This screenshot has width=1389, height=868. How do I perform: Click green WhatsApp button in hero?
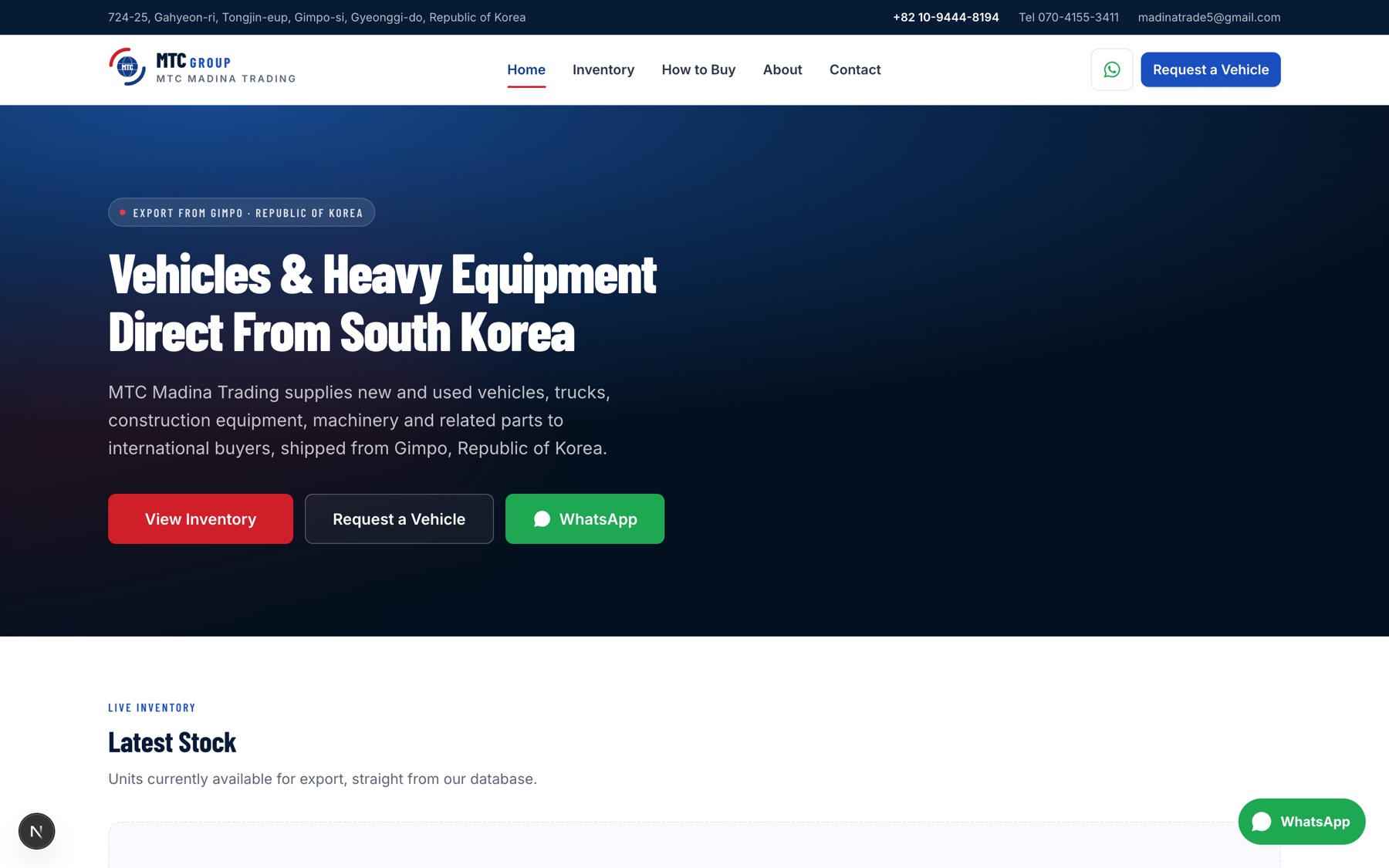click(585, 518)
